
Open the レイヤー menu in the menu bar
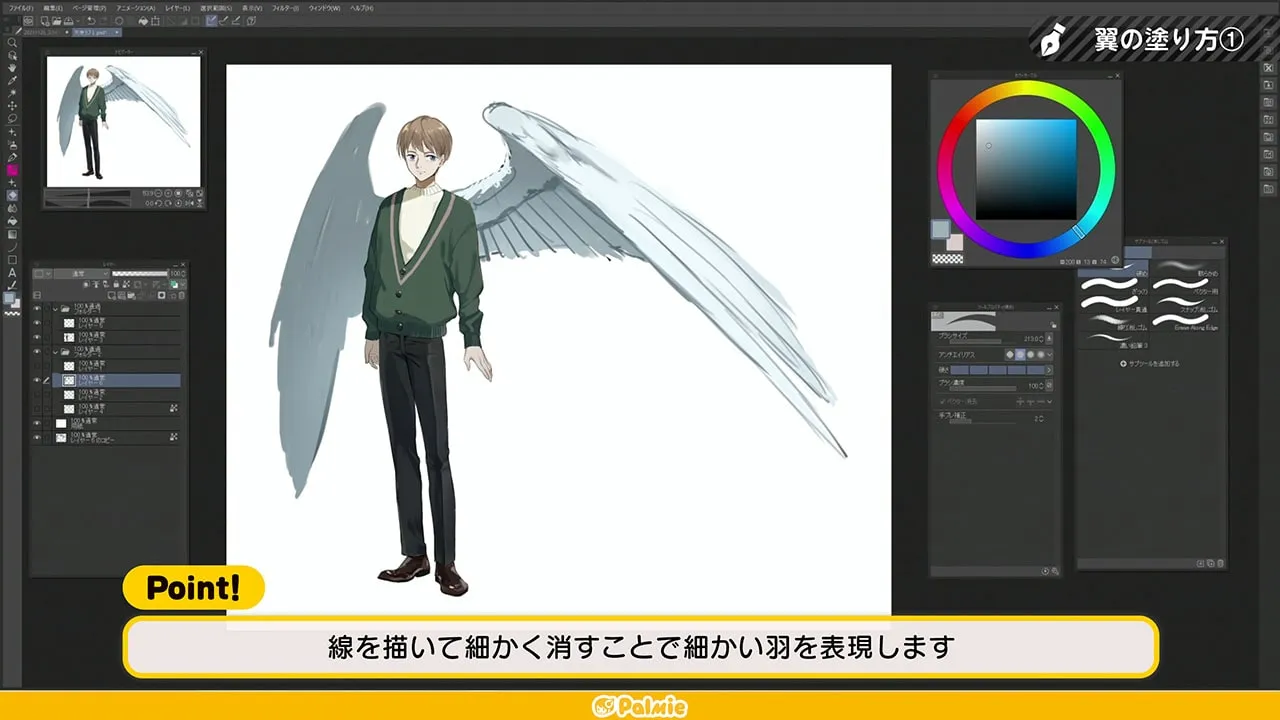(x=178, y=8)
